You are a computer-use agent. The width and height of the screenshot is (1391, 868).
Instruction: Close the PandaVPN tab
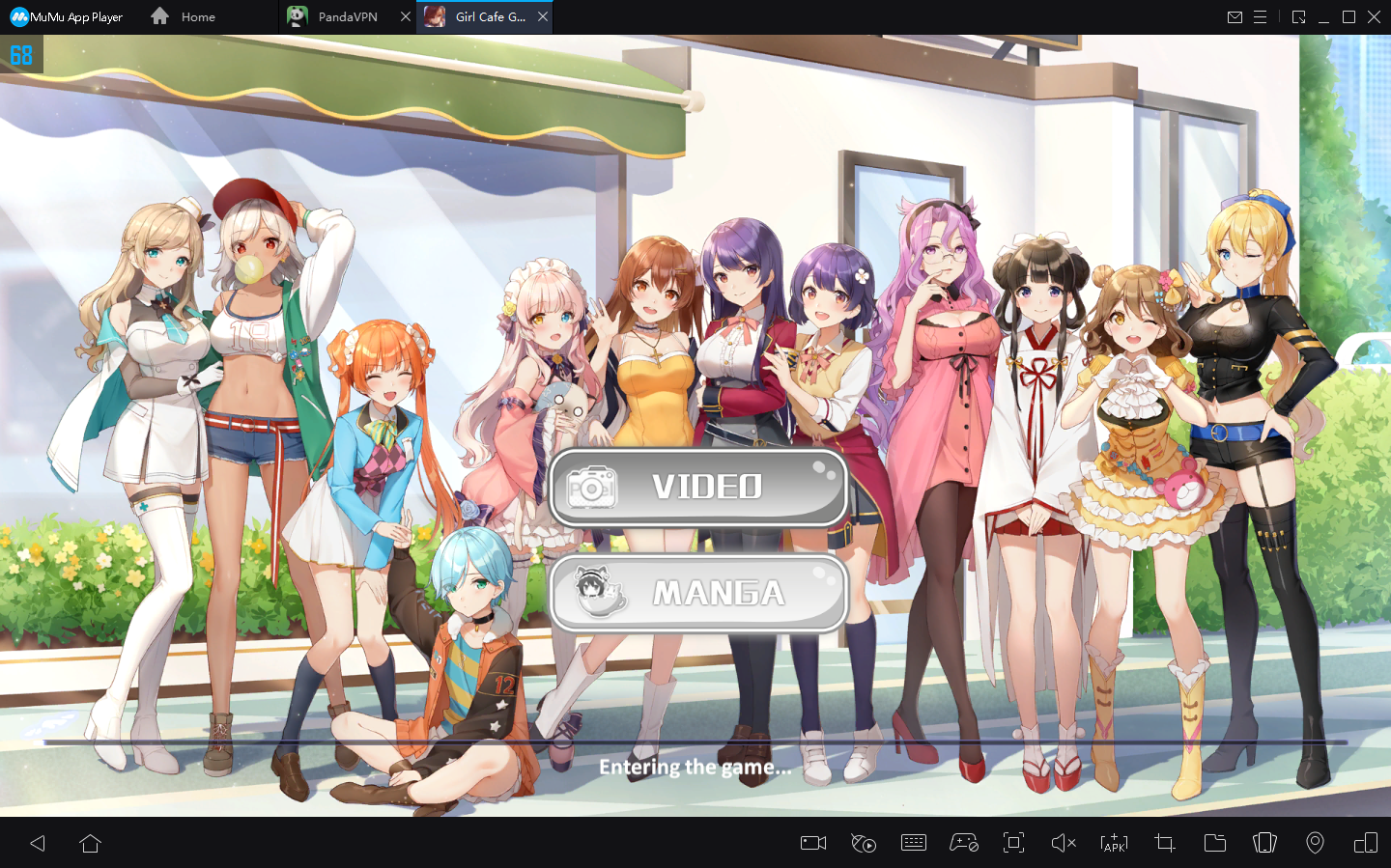[406, 16]
